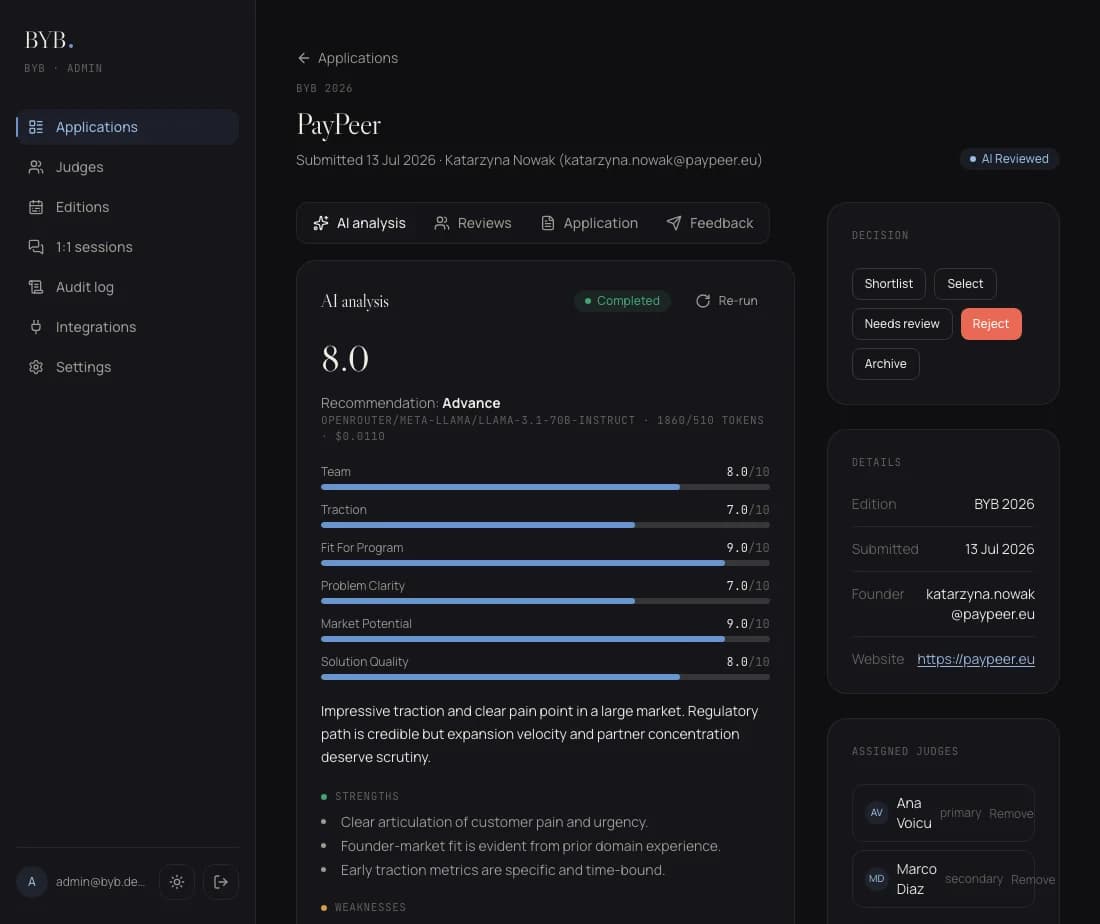Switch to the Reviews tab

[x=473, y=223]
